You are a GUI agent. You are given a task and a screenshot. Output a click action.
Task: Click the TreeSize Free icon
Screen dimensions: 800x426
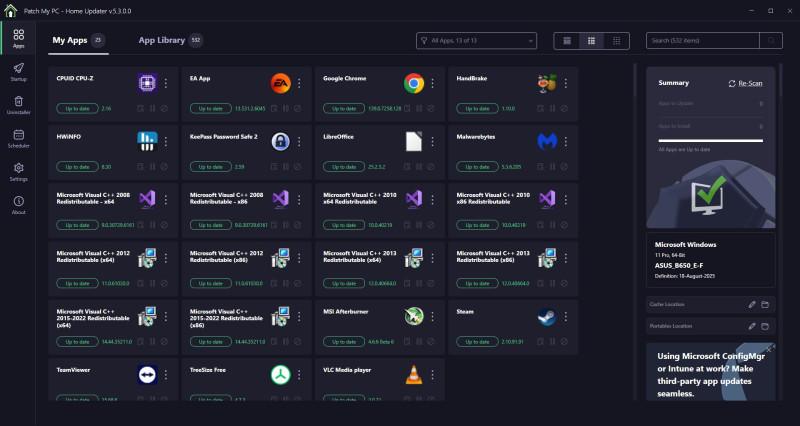(x=281, y=374)
